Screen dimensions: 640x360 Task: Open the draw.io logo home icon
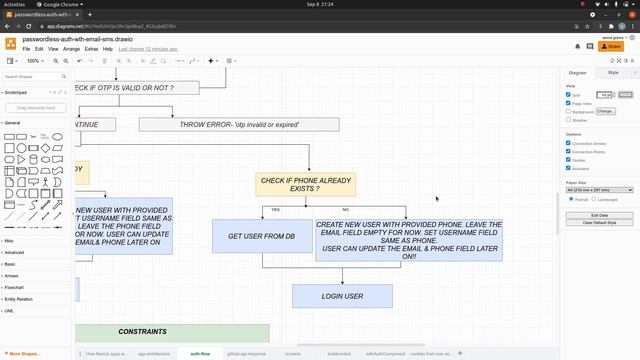pos(11,43)
